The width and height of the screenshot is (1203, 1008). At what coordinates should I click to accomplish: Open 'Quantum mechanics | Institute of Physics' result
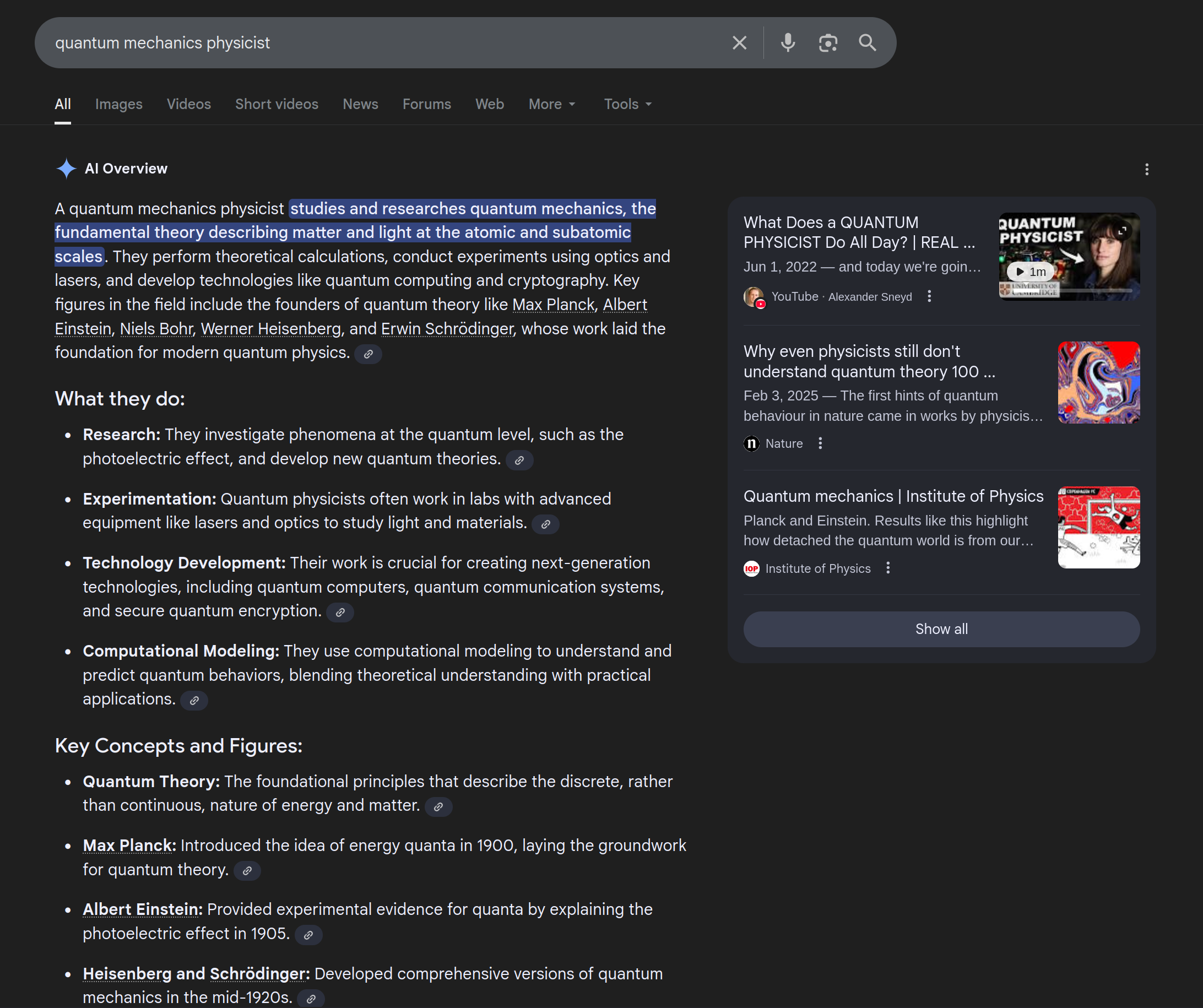pyautogui.click(x=893, y=496)
